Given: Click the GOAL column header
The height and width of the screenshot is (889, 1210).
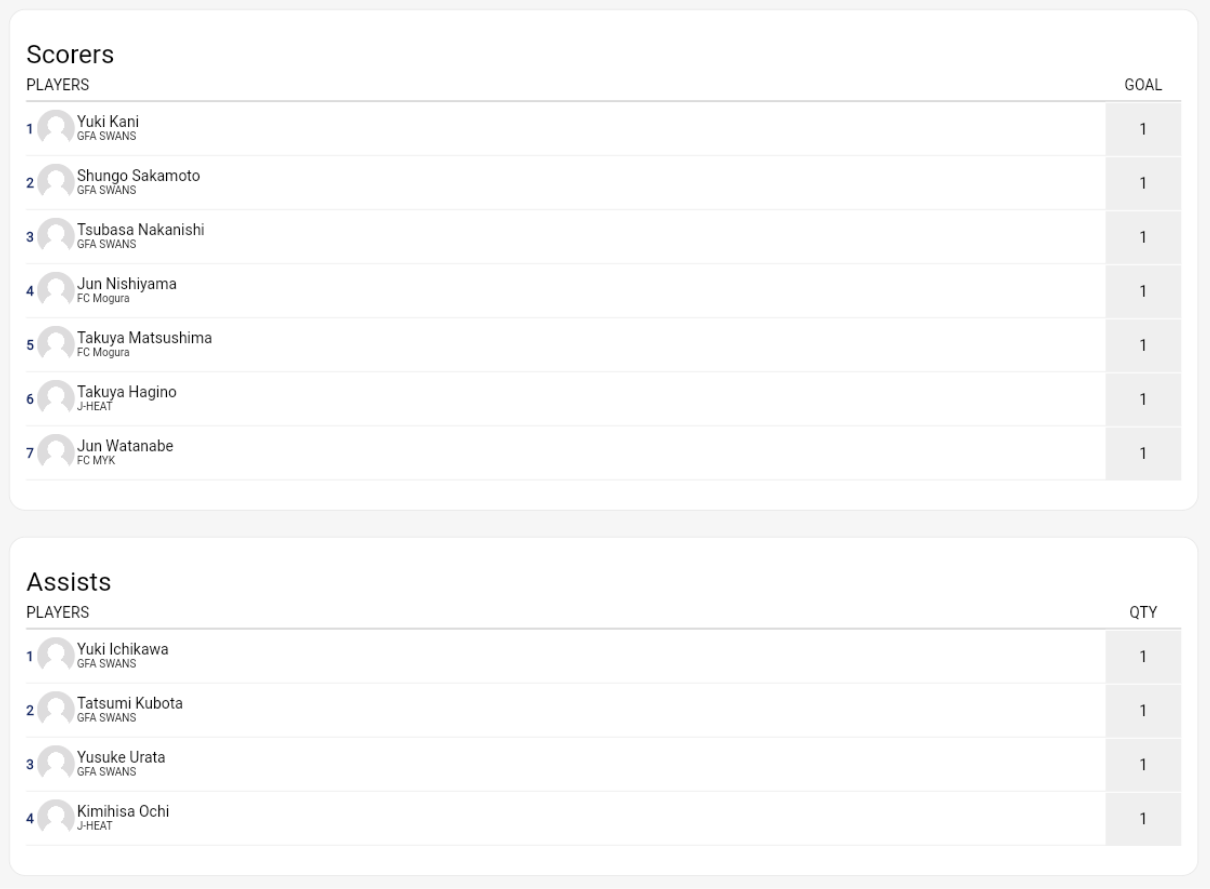Looking at the screenshot, I should [1143, 85].
